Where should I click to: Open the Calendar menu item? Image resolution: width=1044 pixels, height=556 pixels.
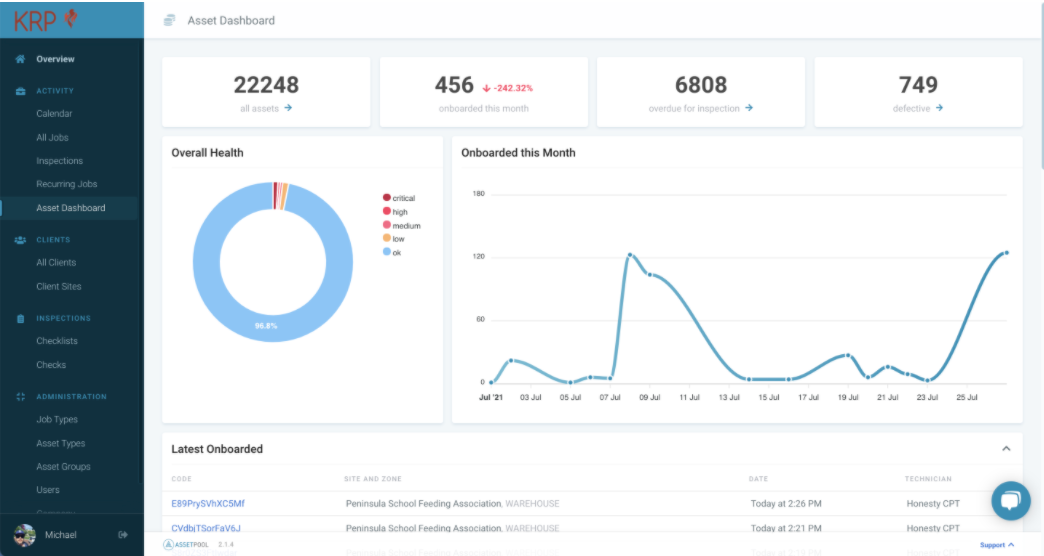(x=55, y=114)
